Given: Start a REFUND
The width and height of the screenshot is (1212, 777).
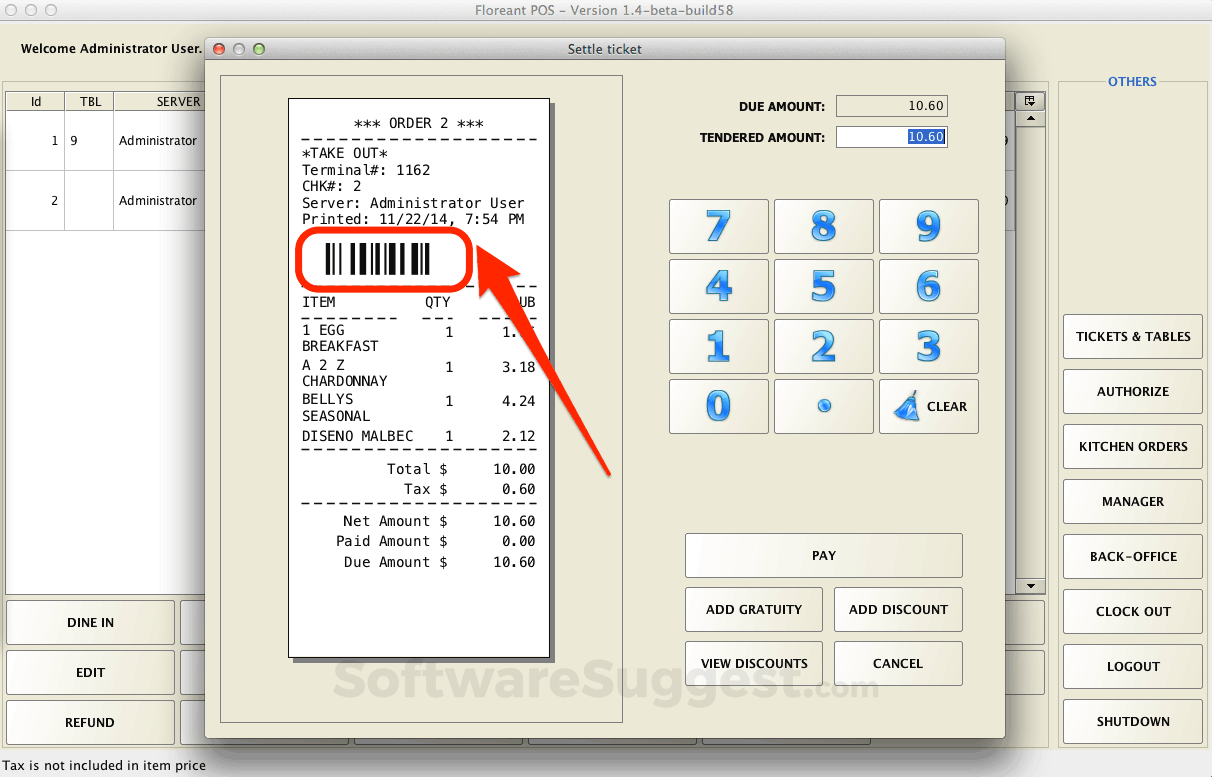Looking at the screenshot, I should (x=90, y=722).
